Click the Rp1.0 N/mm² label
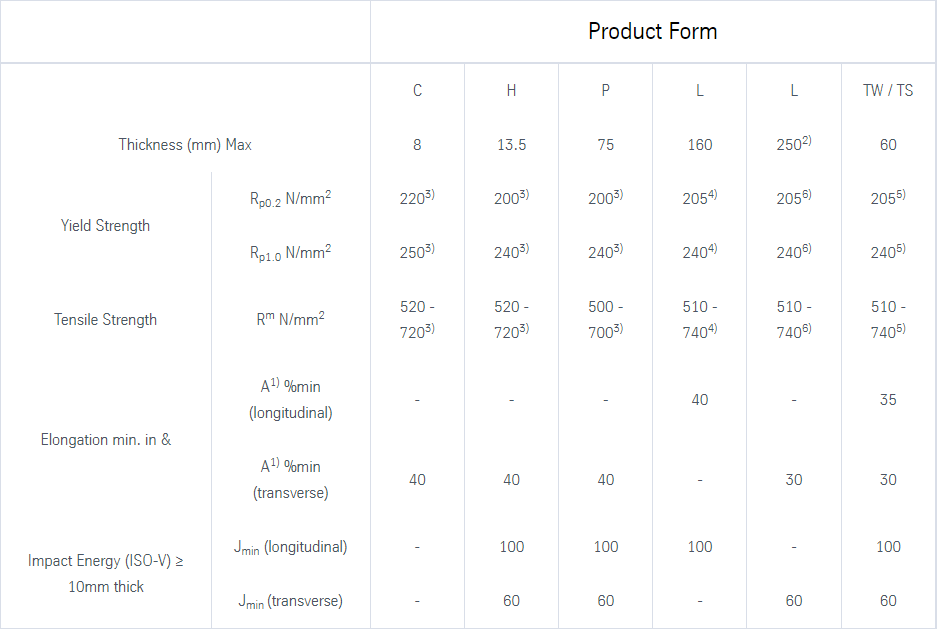 (x=290, y=253)
